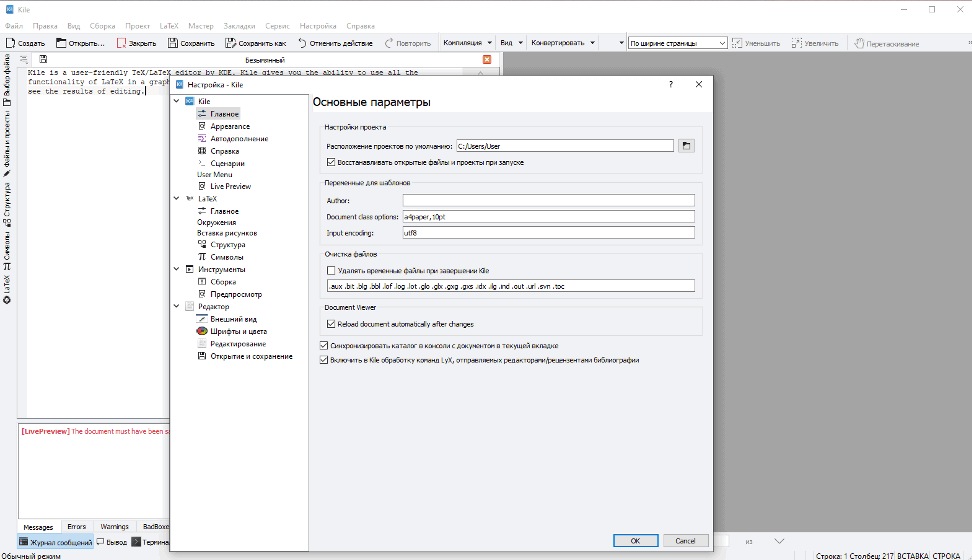Click the temporary file extensions field
Viewport: 972px width, 560px height.
(511, 286)
